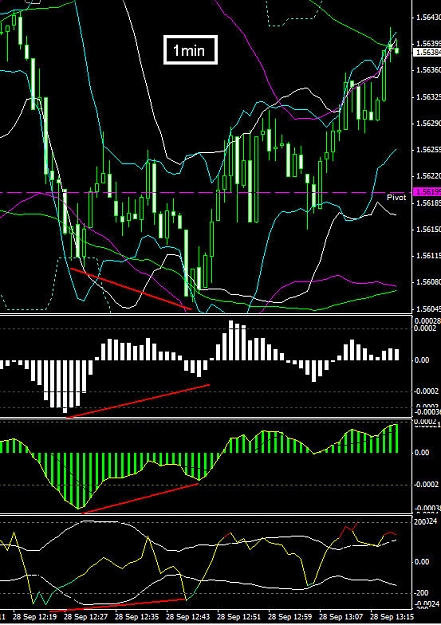
Task: Click the 1.56220 price axis label
Action: coord(428,176)
